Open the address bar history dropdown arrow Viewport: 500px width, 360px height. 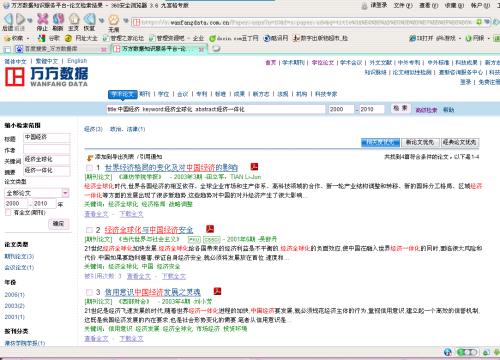coord(487,22)
